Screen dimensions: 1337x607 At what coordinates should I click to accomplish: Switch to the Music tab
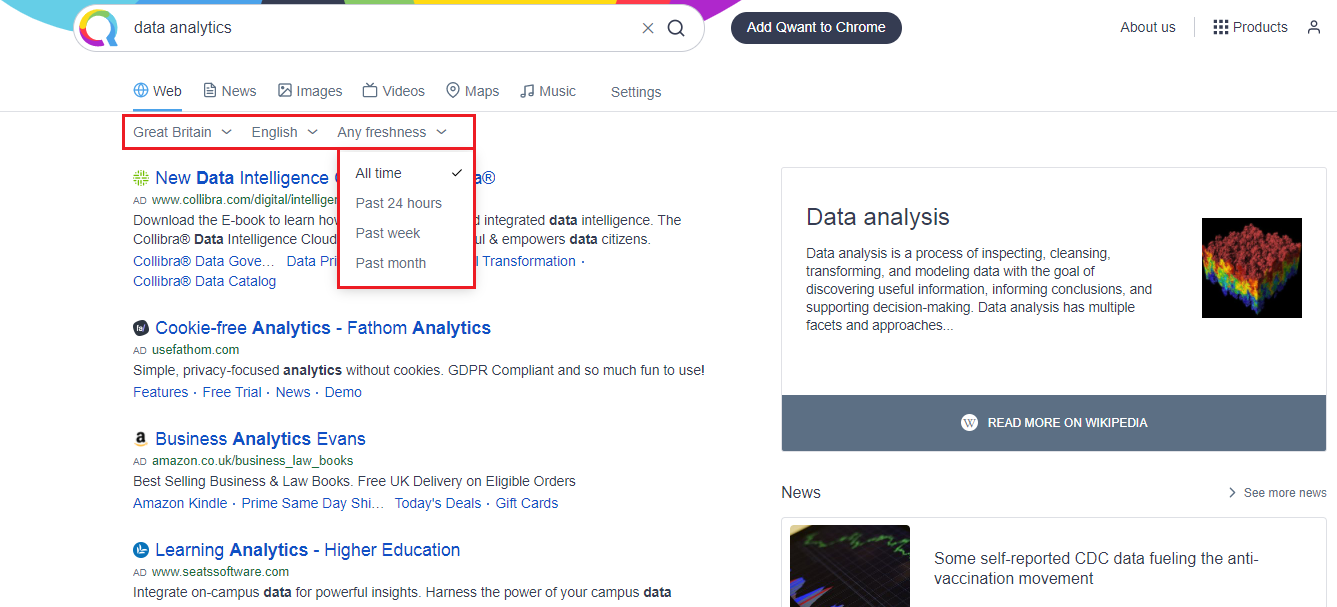click(548, 91)
